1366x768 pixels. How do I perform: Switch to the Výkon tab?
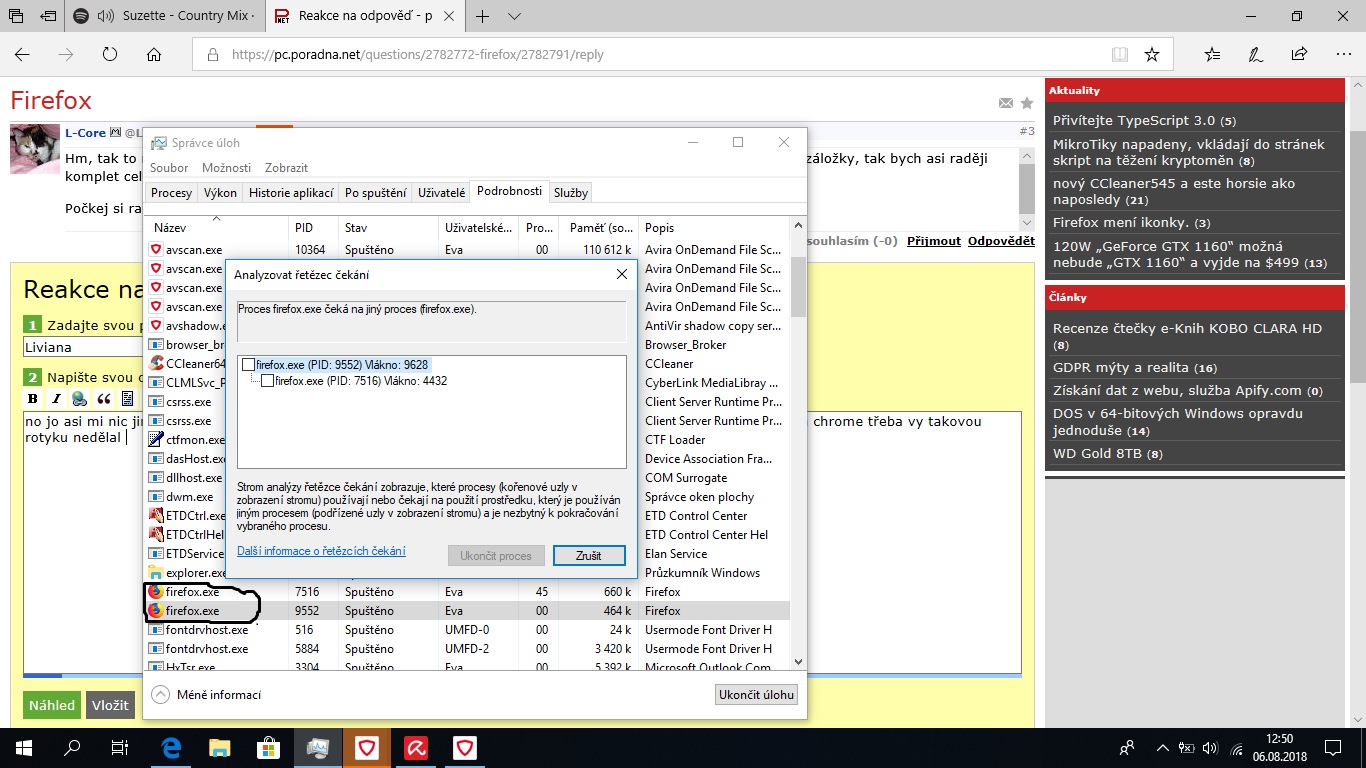(x=220, y=192)
